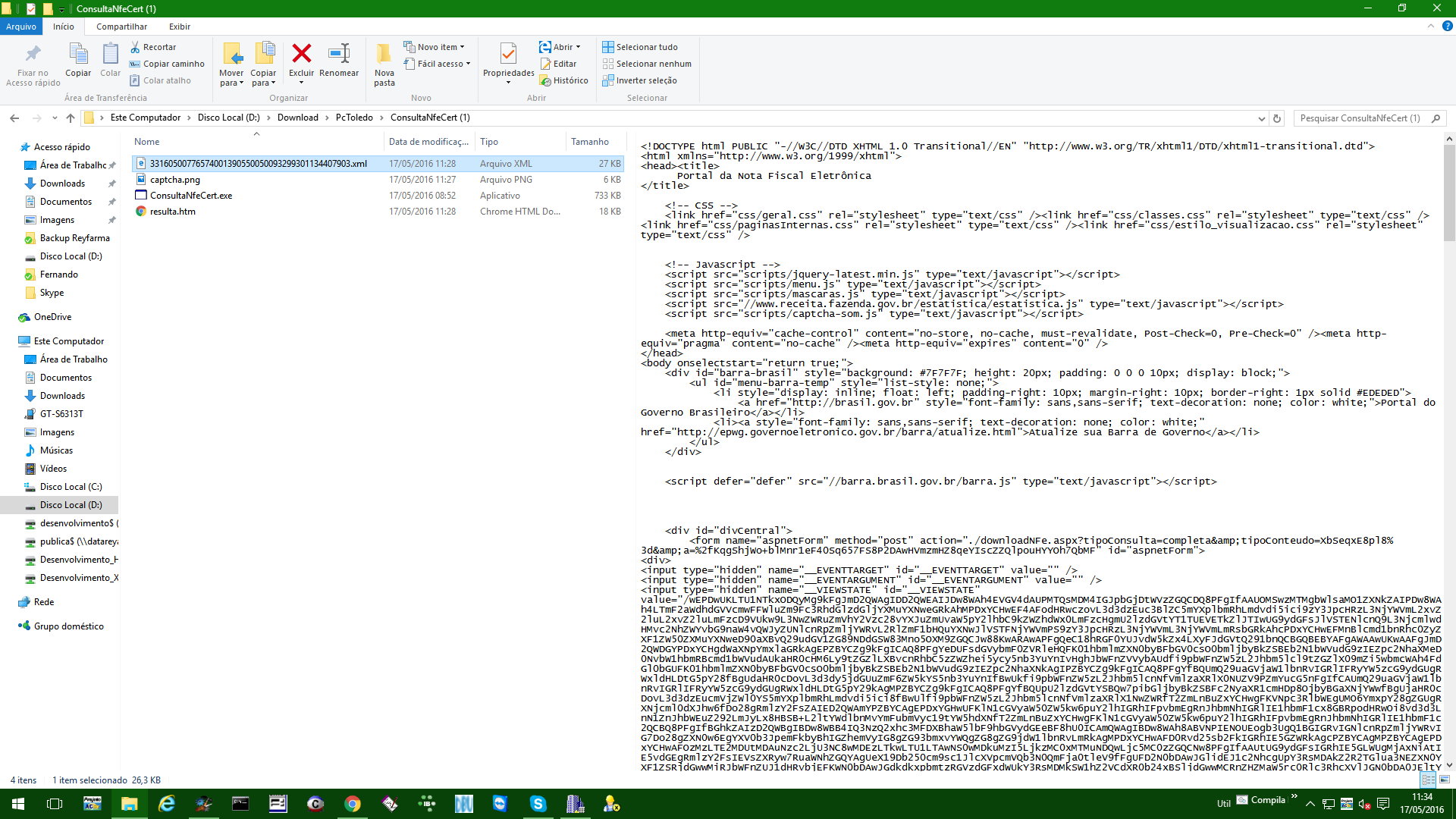This screenshot has width=1456, height=819.
Task: Click the Fixar no Acesso rápido pin
Action: point(33,54)
